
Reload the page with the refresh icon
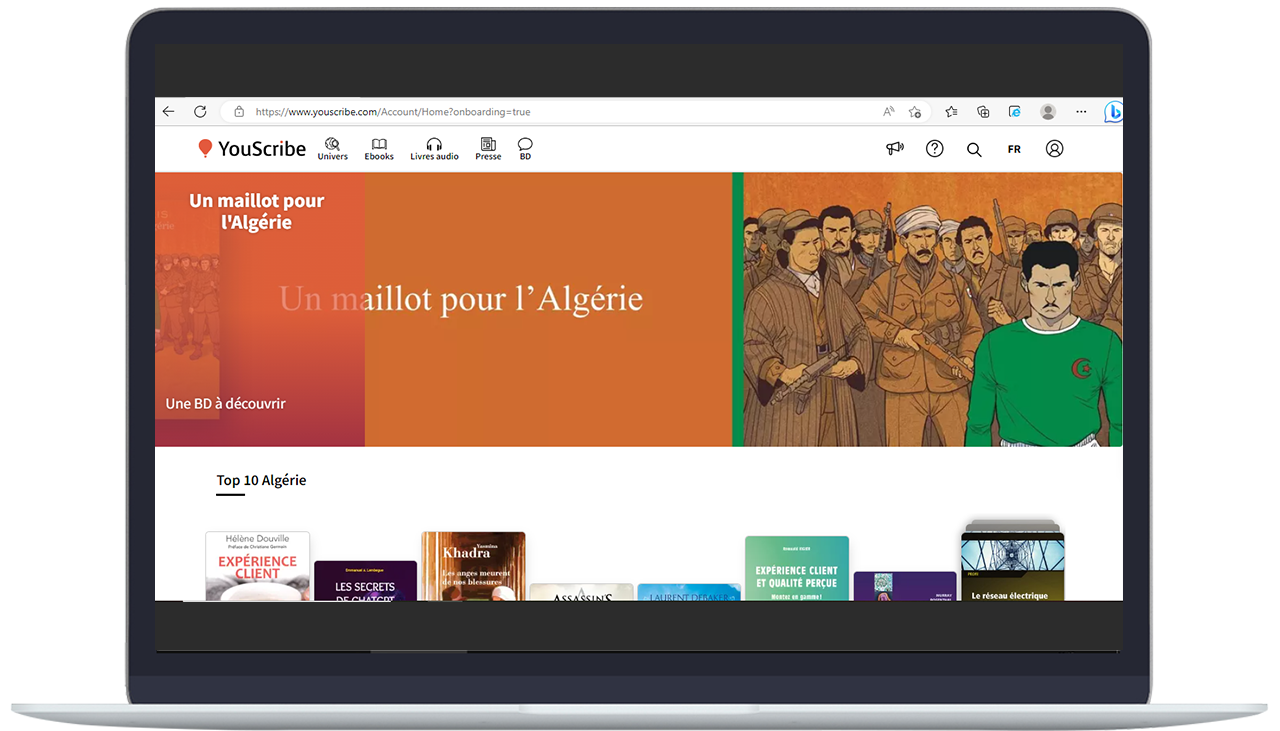point(200,112)
